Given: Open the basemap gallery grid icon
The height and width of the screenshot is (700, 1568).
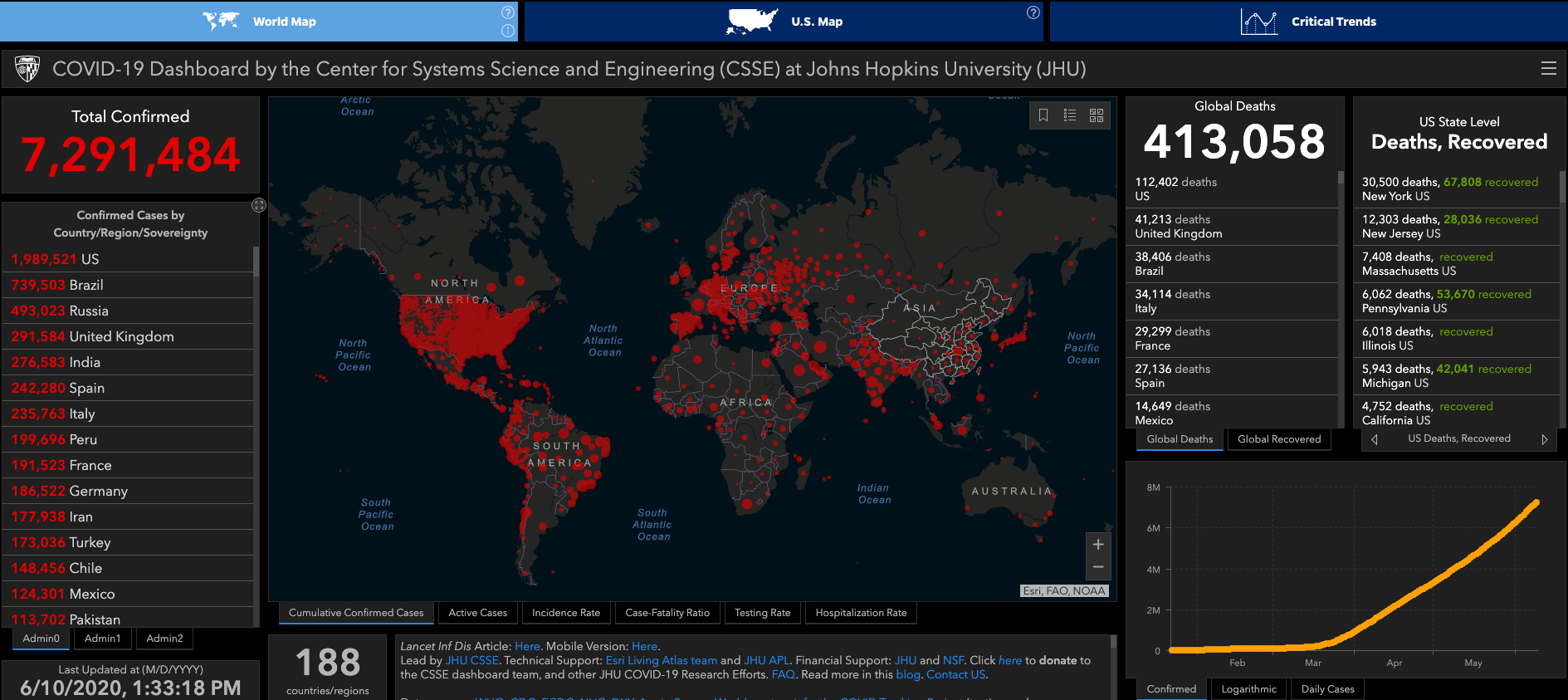Looking at the screenshot, I should 1097,115.
